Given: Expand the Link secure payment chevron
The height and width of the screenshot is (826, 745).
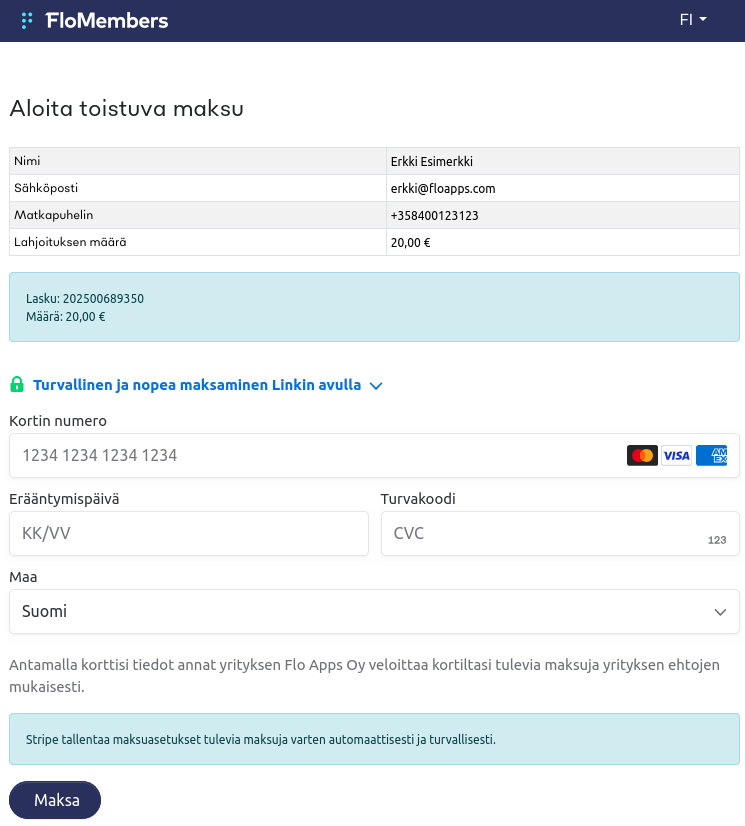Looking at the screenshot, I should (x=376, y=386).
